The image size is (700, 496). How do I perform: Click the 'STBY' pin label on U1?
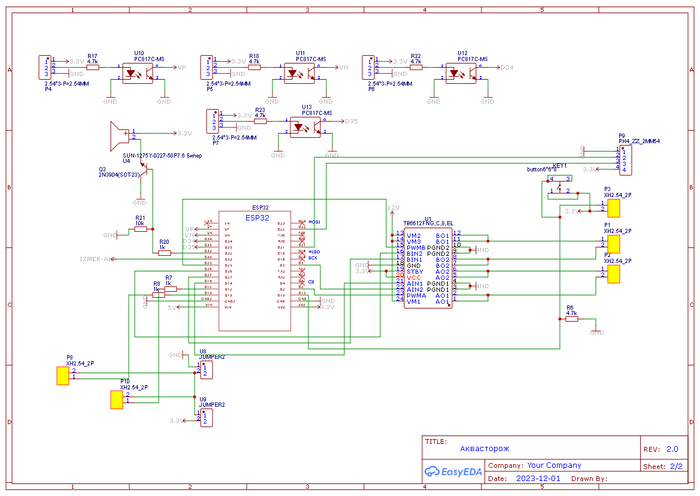[x=415, y=271]
